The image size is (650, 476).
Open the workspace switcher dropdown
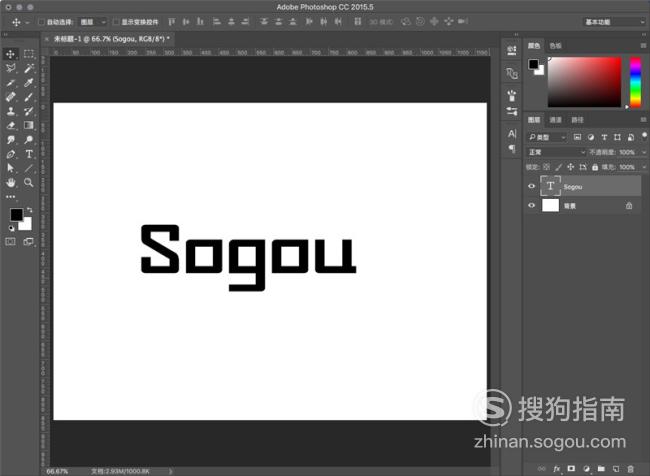point(614,22)
